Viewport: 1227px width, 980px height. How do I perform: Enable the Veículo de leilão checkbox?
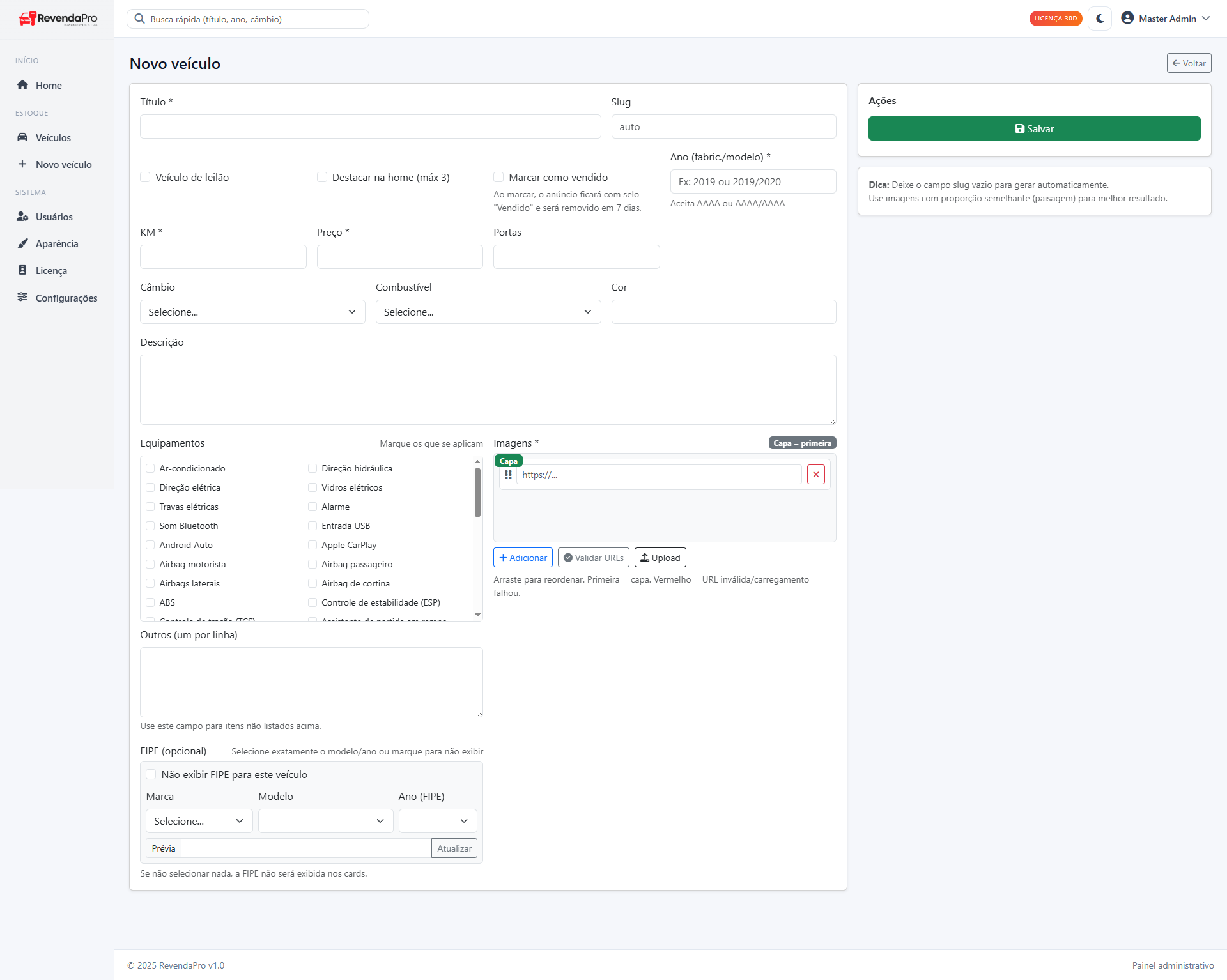tap(145, 178)
